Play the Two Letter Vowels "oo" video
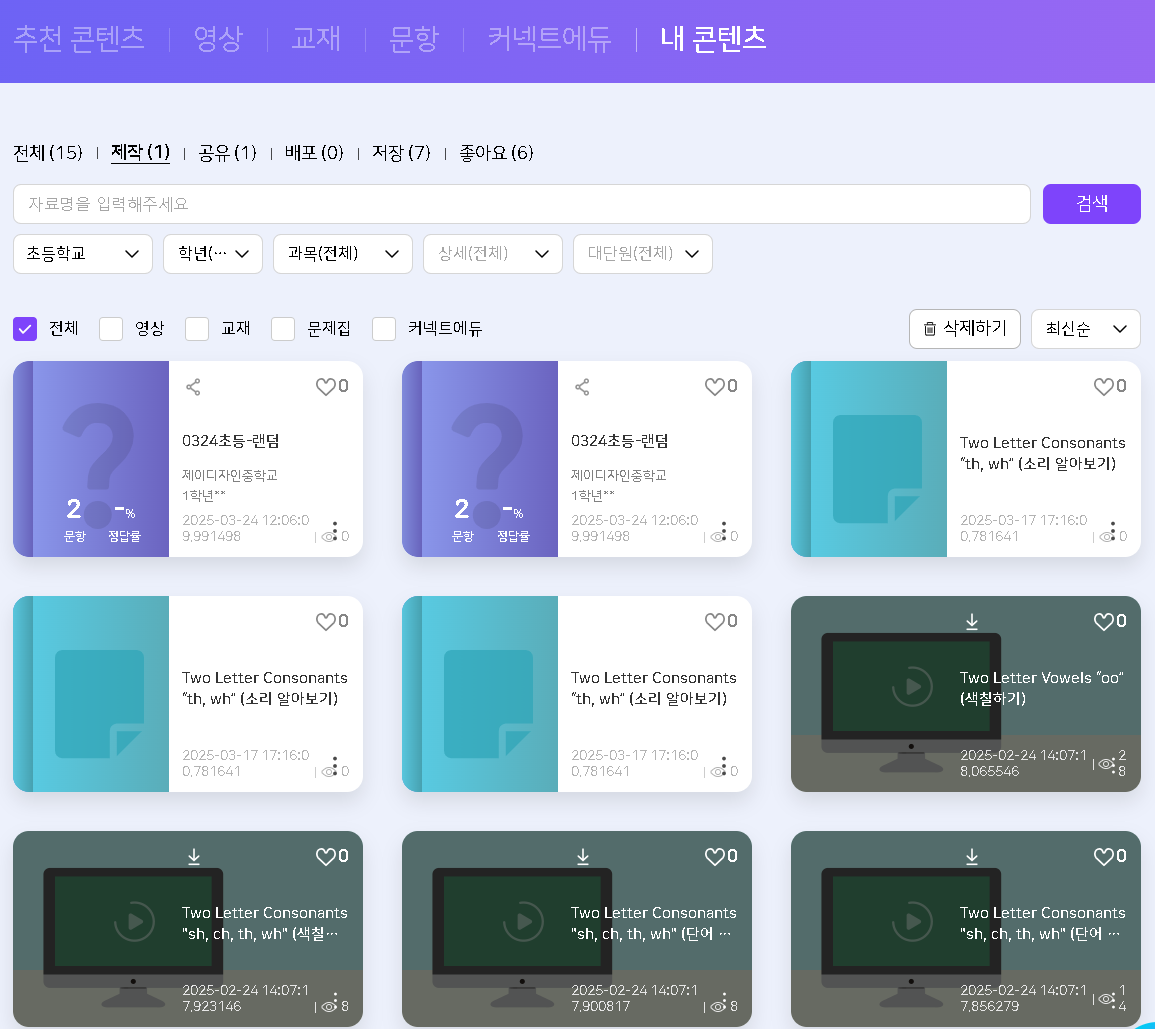Viewport: 1155px width, 1029px height. coord(912,687)
